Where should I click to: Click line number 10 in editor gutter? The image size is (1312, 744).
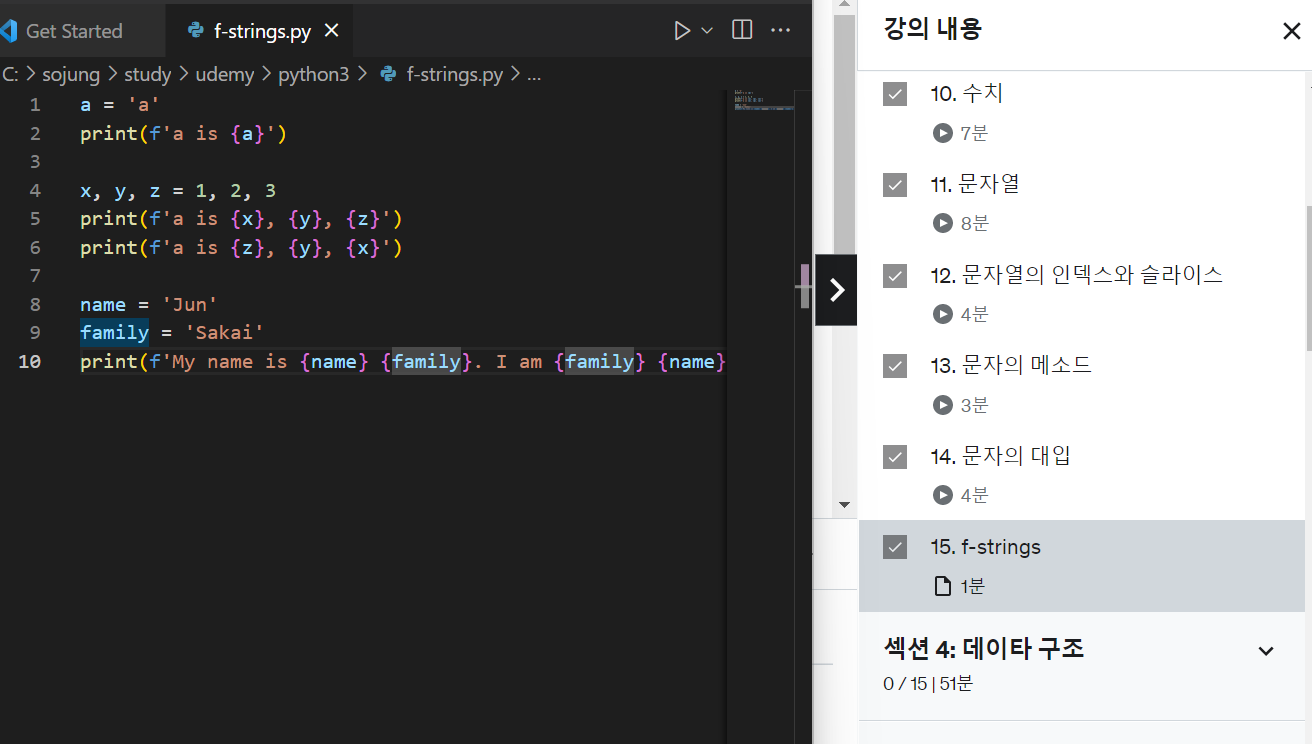coord(30,362)
